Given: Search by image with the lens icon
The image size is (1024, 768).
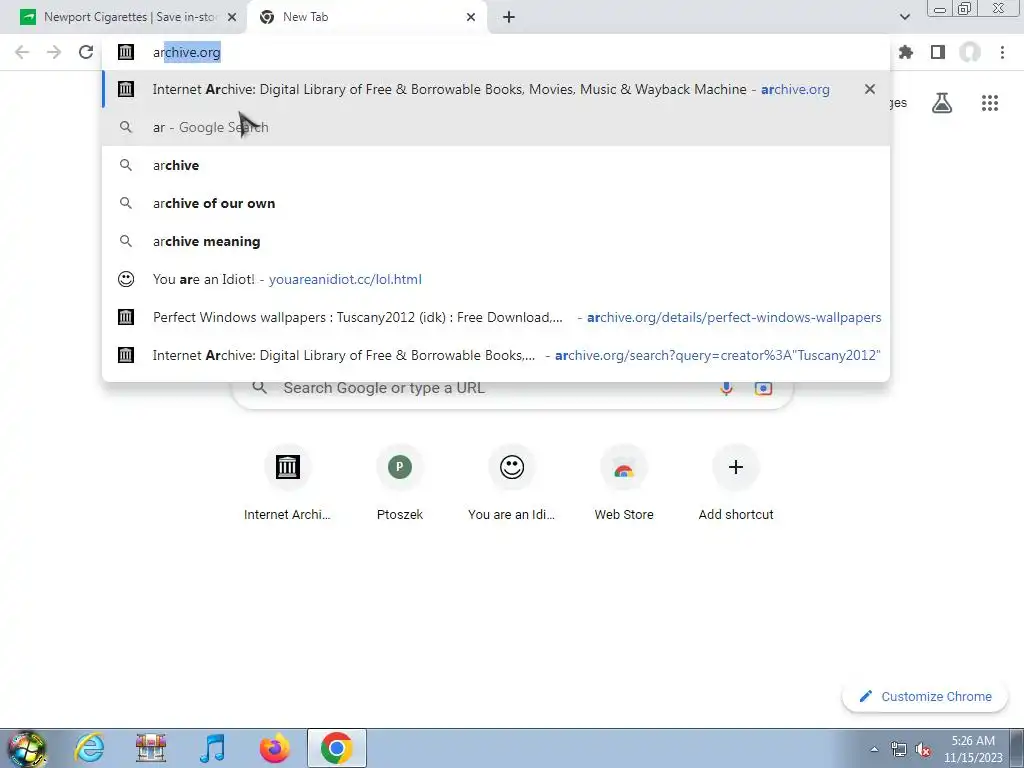Looking at the screenshot, I should [x=763, y=388].
